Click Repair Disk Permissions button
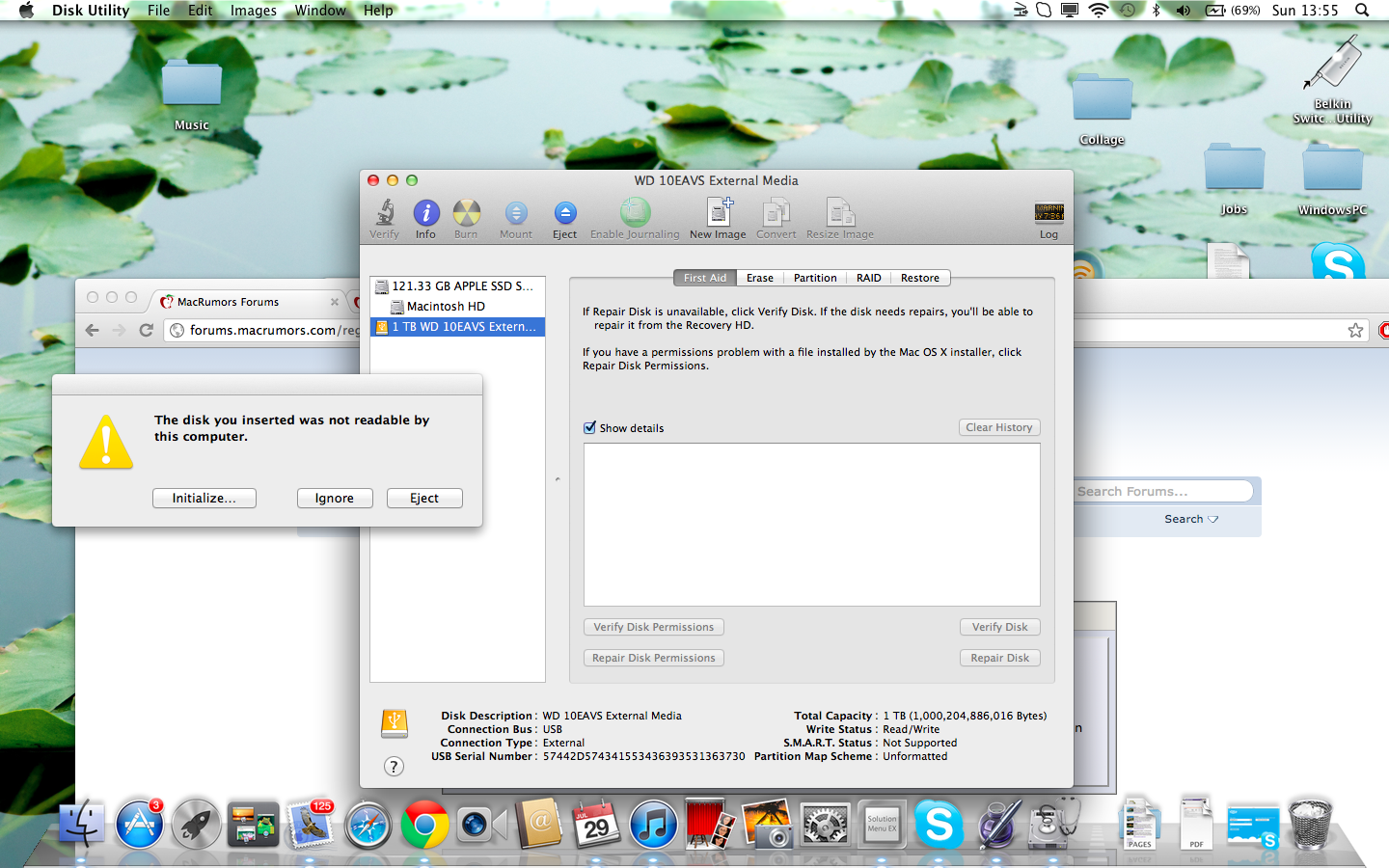 654,658
